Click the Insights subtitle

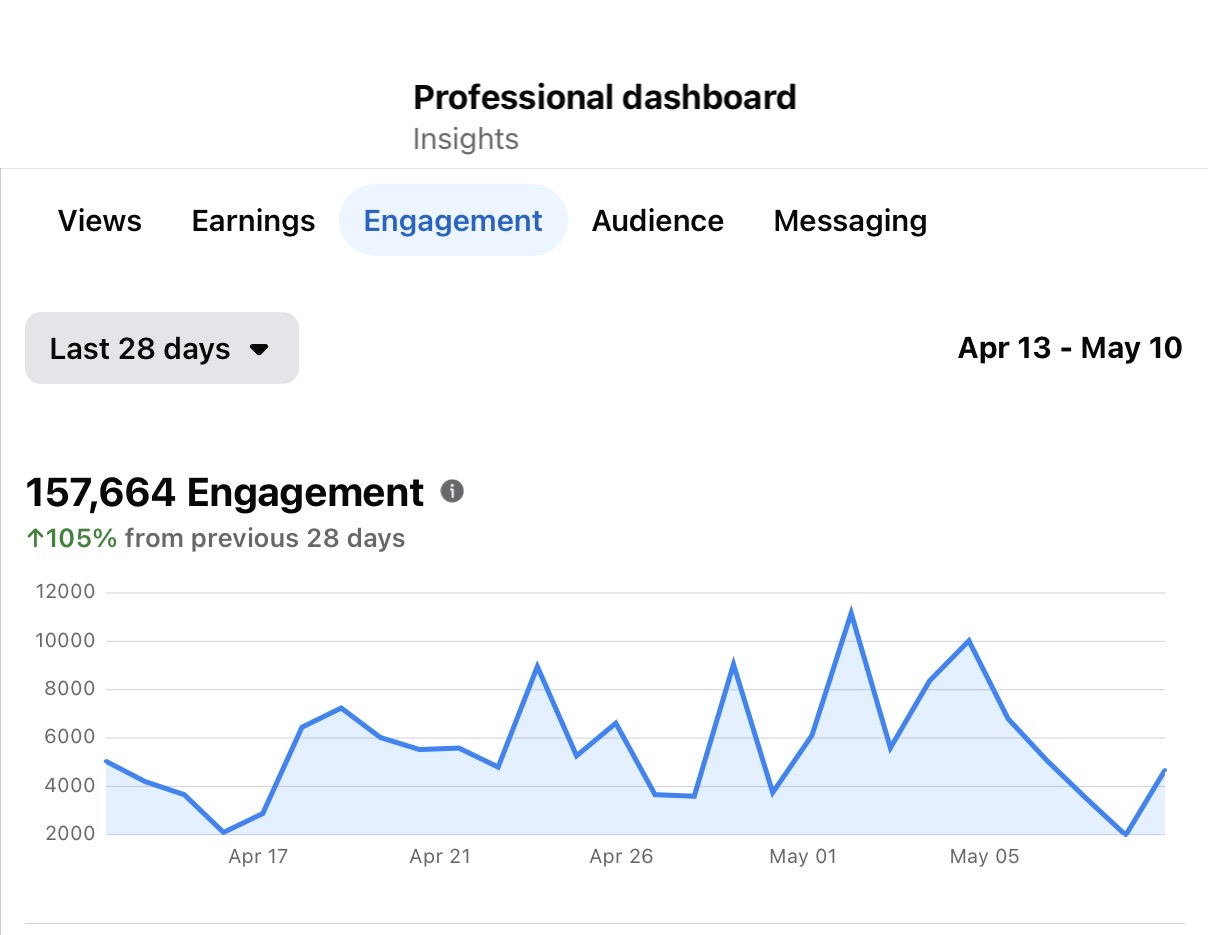point(466,139)
